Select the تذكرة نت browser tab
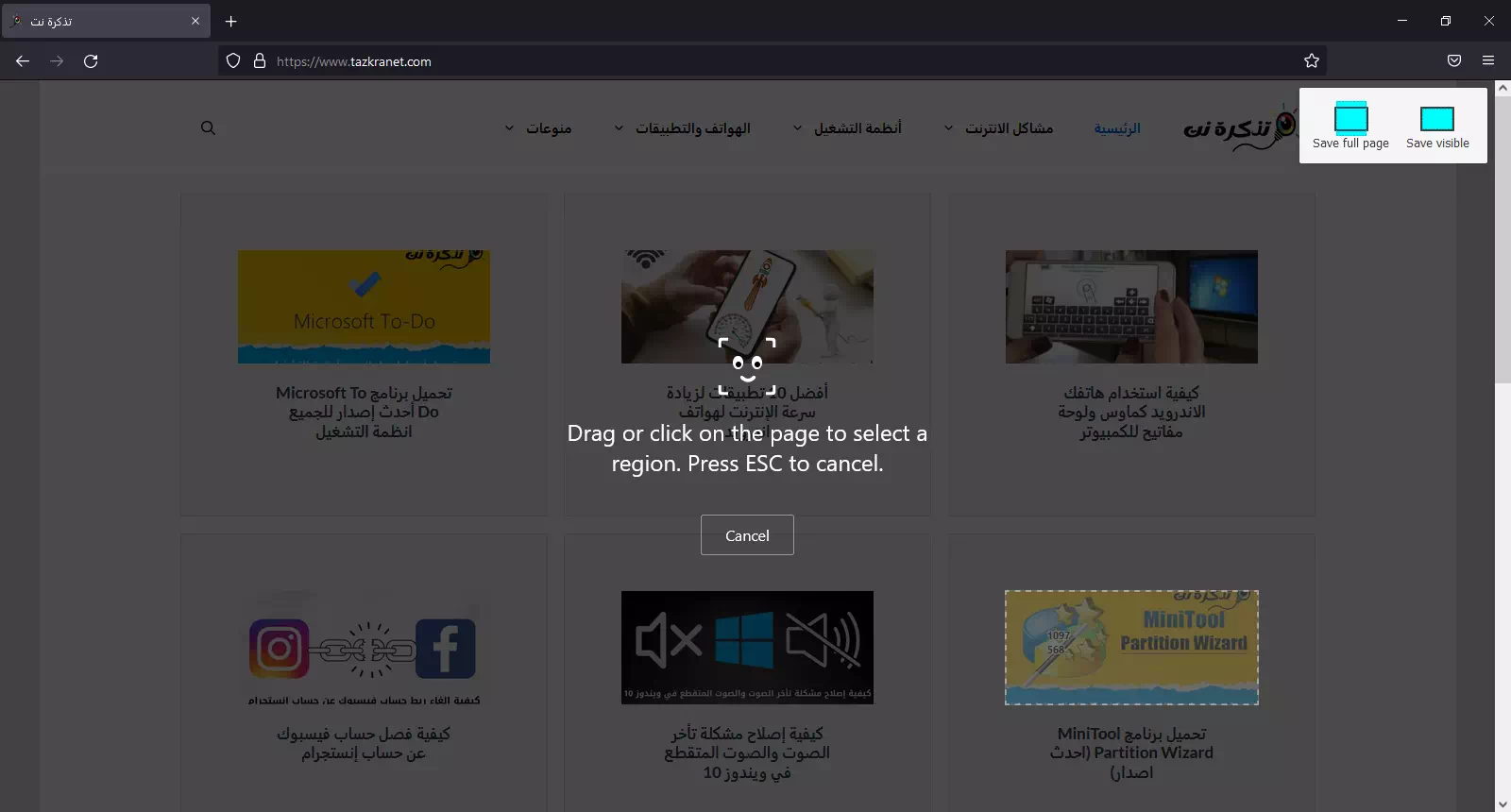This screenshot has width=1511, height=812. 106,21
